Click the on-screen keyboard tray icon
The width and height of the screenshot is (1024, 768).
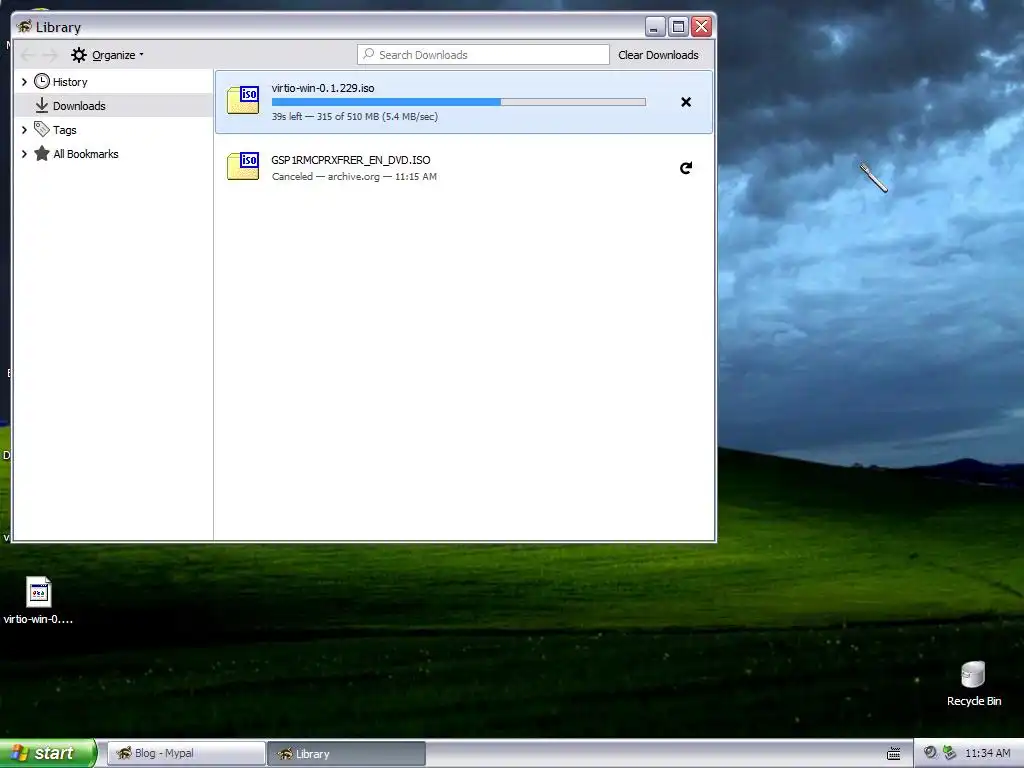893,754
